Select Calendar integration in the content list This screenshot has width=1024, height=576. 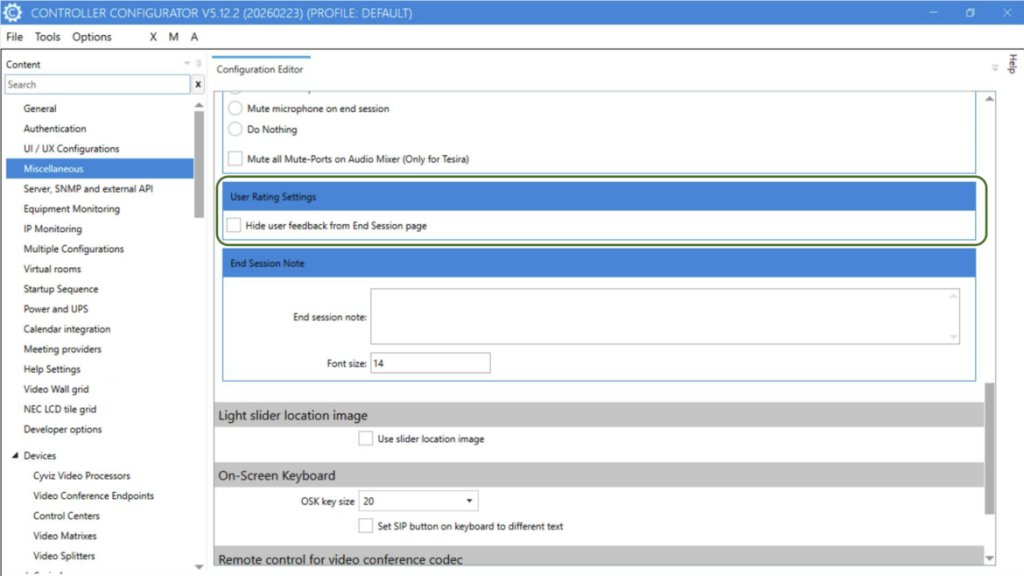pos(67,329)
